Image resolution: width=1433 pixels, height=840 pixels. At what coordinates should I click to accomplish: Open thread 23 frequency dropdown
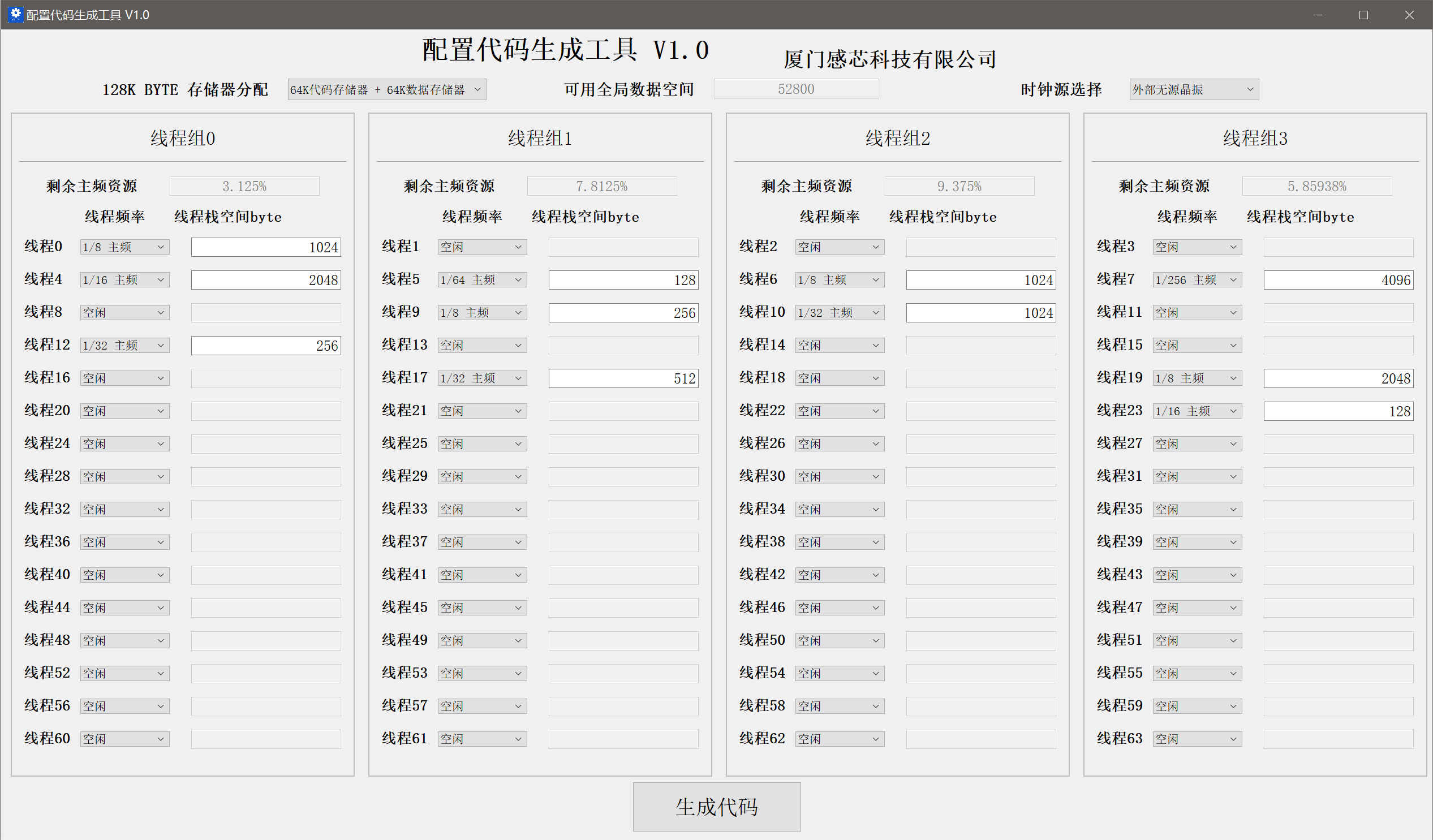(x=1197, y=411)
